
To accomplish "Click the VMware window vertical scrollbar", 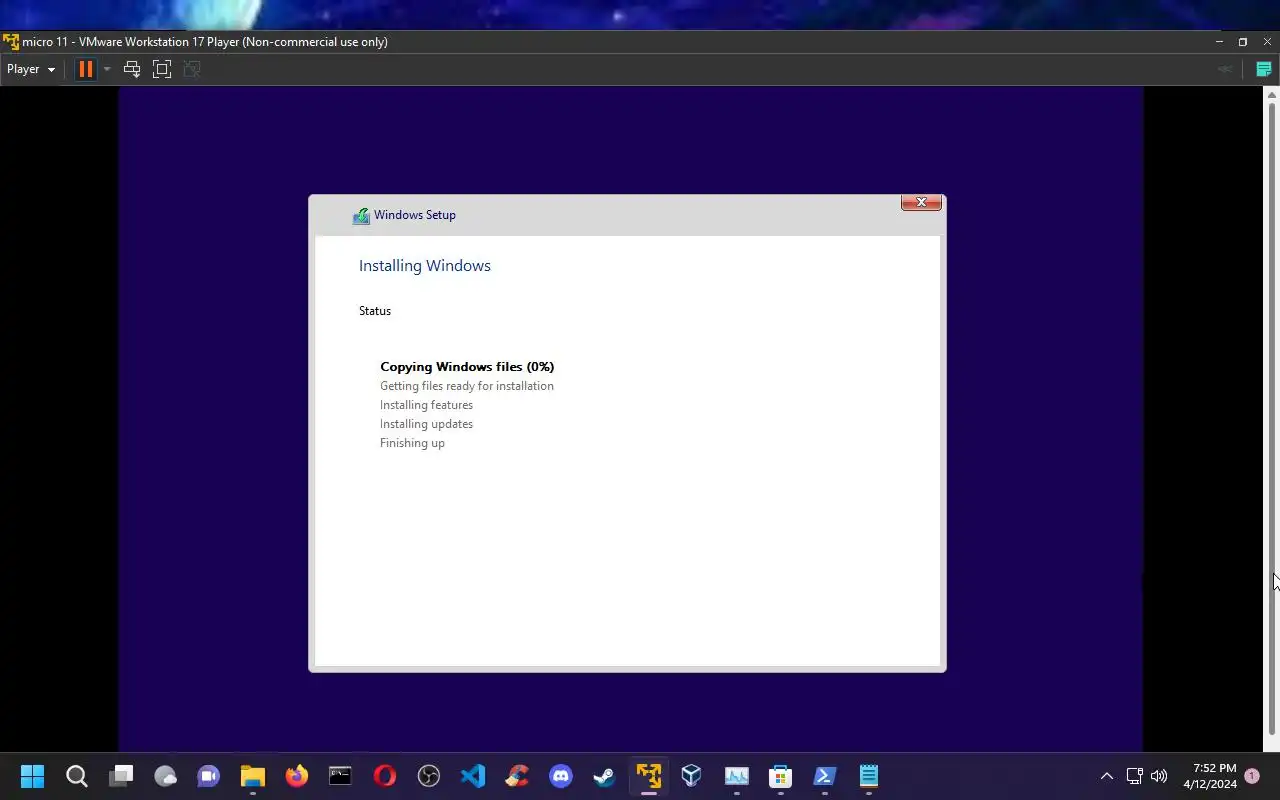I will (x=1272, y=418).
